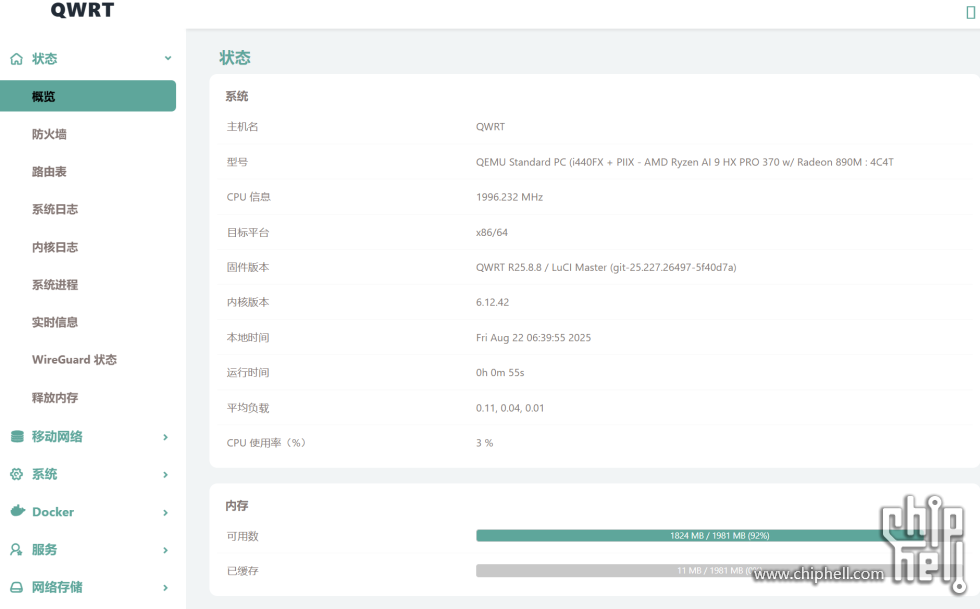The image size is (980, 609).
Task: Open the 概览 overview page
Action: [x=88, y=96]
